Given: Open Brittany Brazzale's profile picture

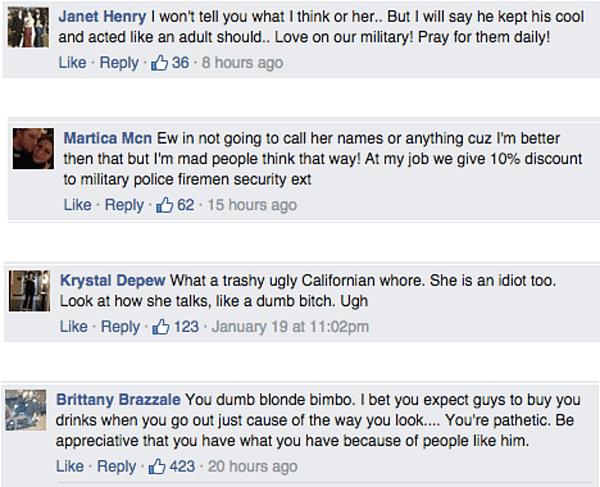Looking at the screenshot, I should coord(27,410).
